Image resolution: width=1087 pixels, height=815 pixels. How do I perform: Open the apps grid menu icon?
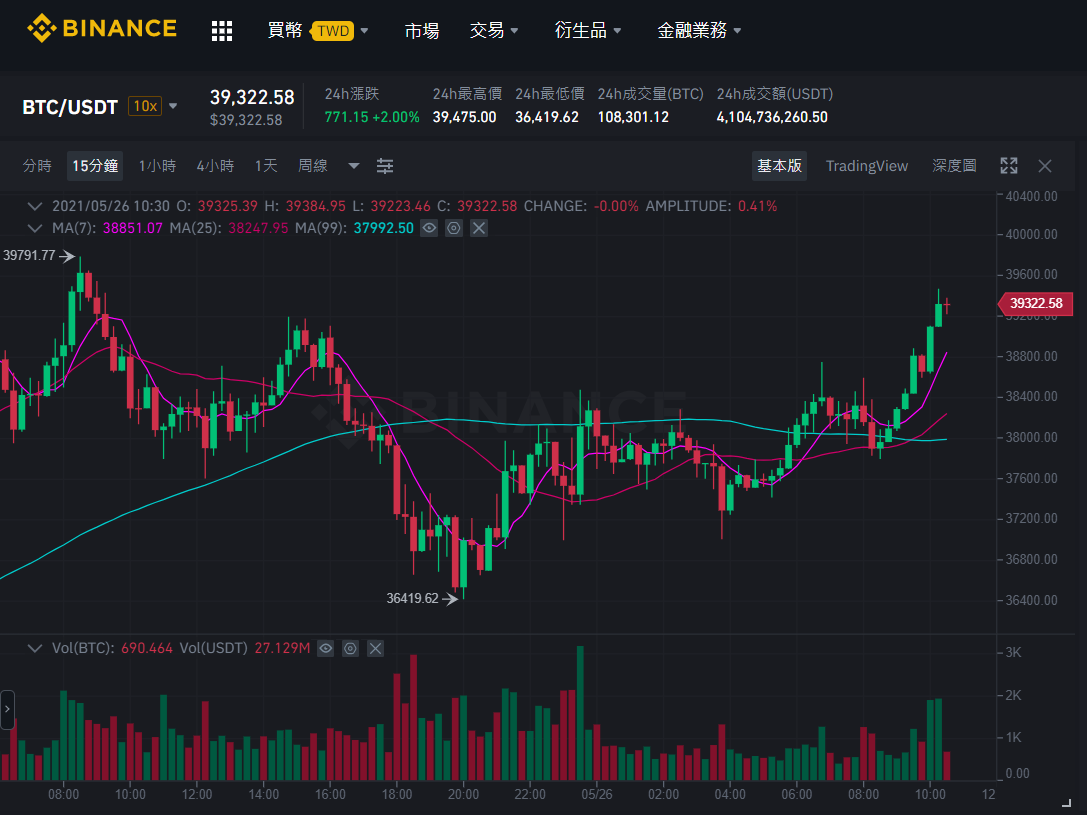222,30
